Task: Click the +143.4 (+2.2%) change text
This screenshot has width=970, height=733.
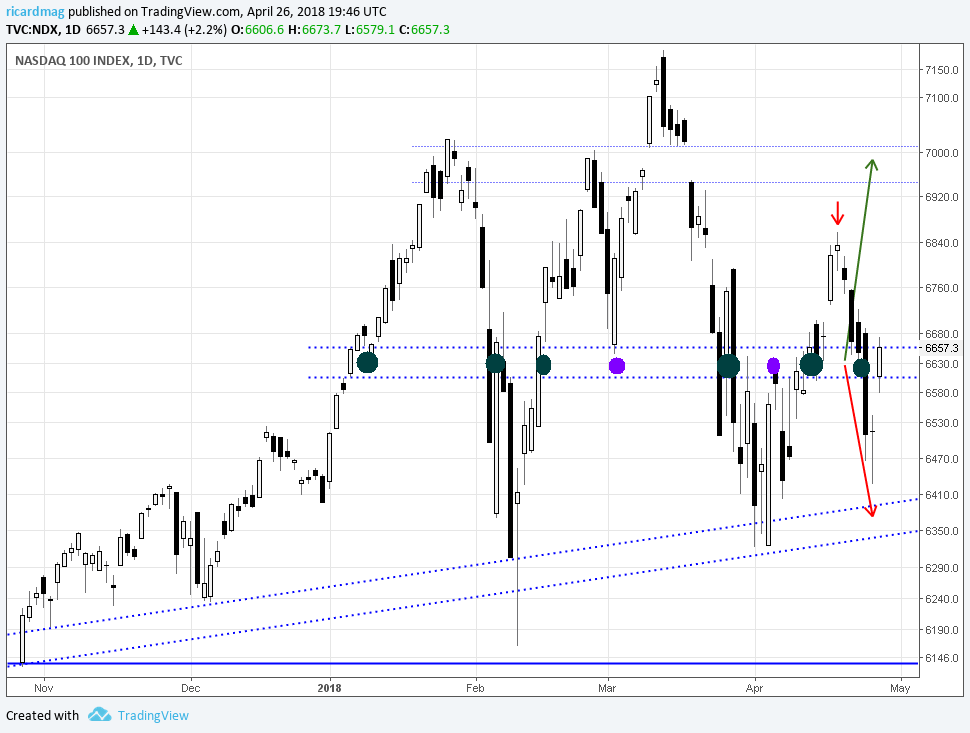Action: click(x=184, y=30)
